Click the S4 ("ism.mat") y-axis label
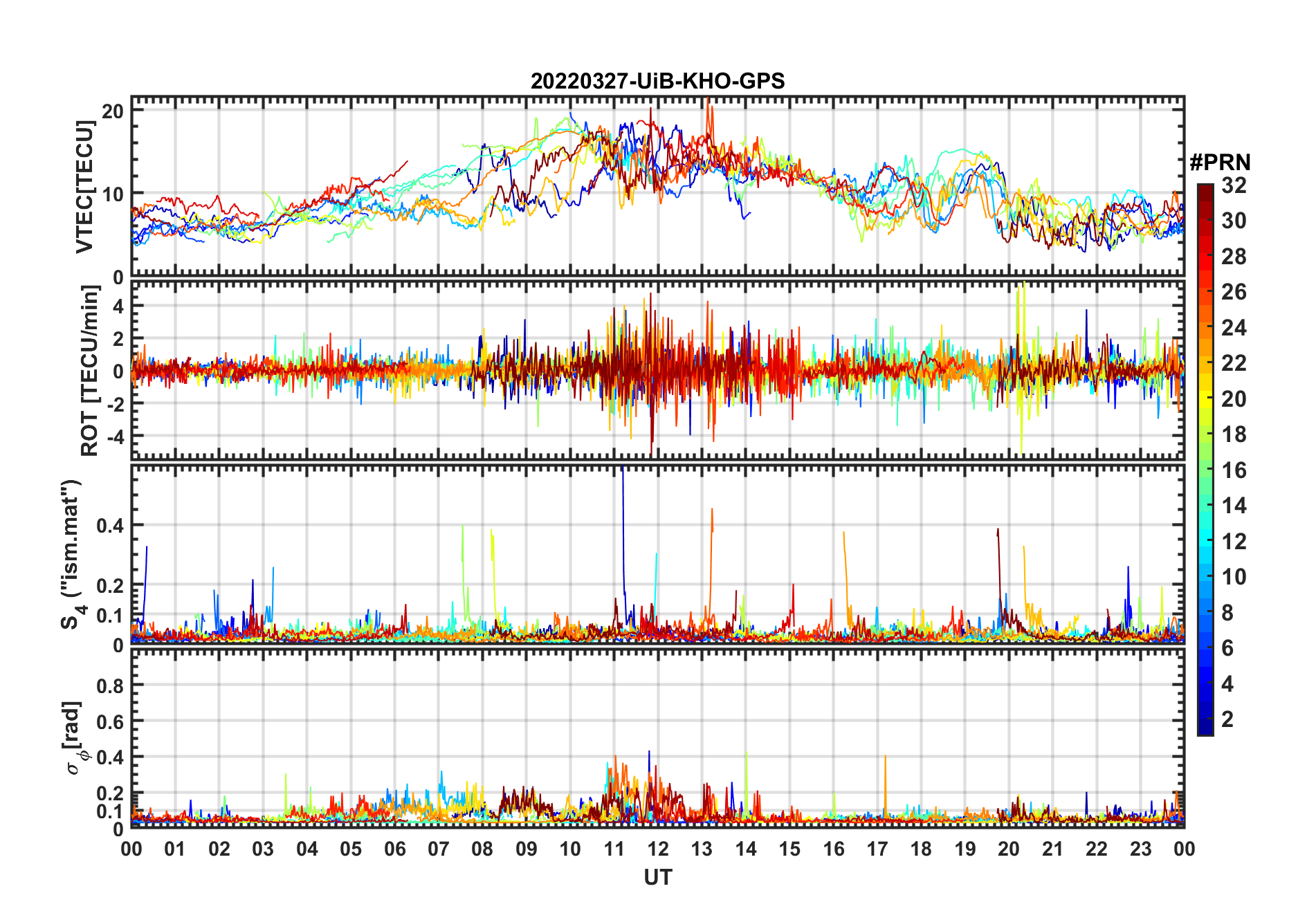The width and height of the screenshot is (1316, 920). 72,554
